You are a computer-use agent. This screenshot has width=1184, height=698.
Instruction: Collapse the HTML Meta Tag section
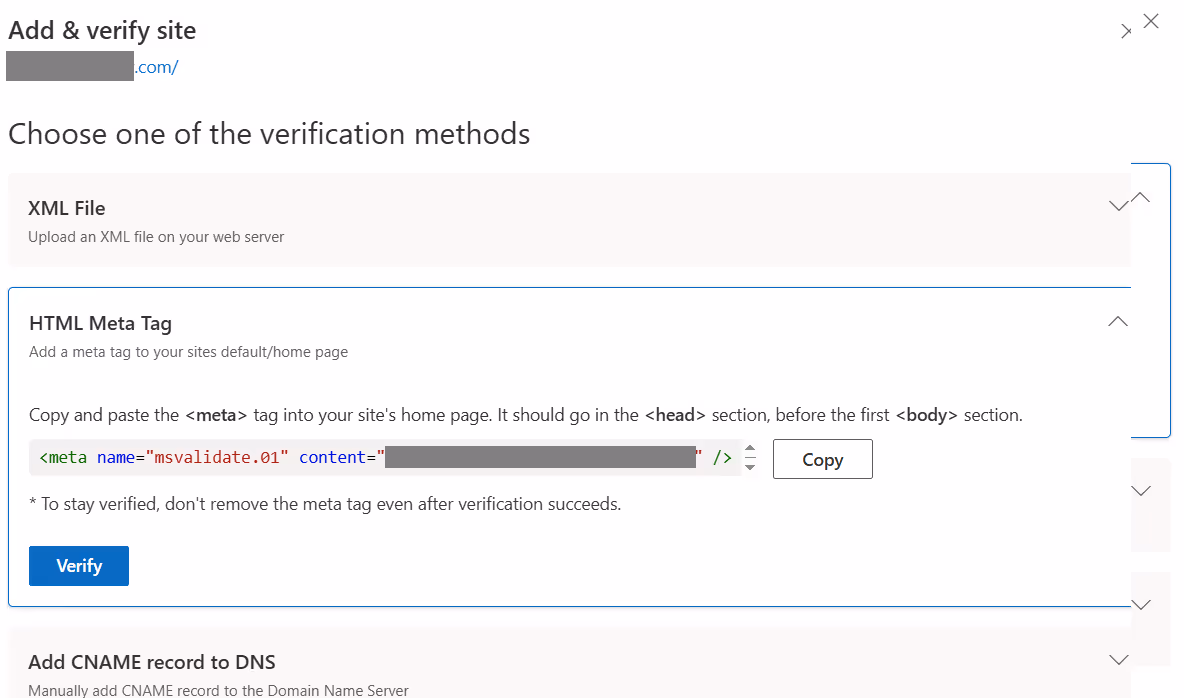click(1118, 322)
